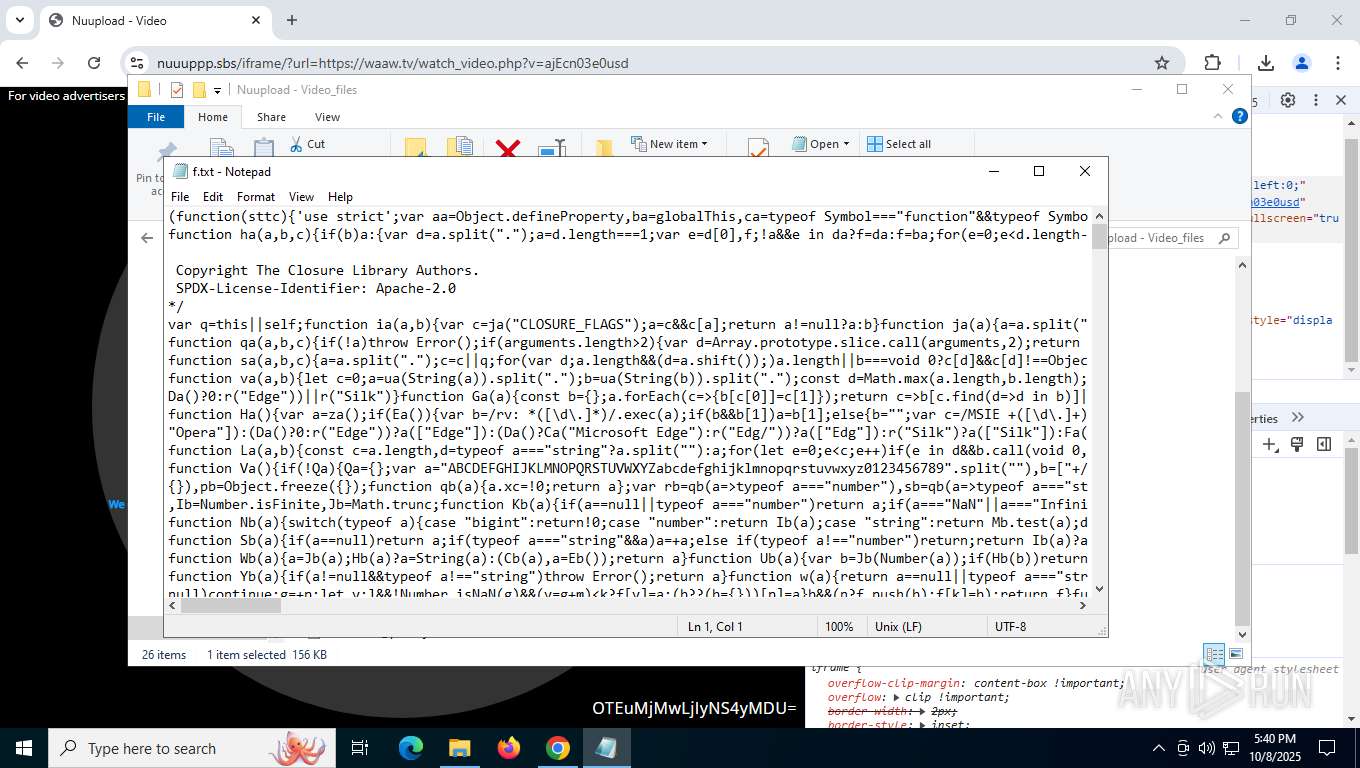Bookmark this page with star icon
The width and height of the screenshot is (1360, 768).
(1162, 63)
